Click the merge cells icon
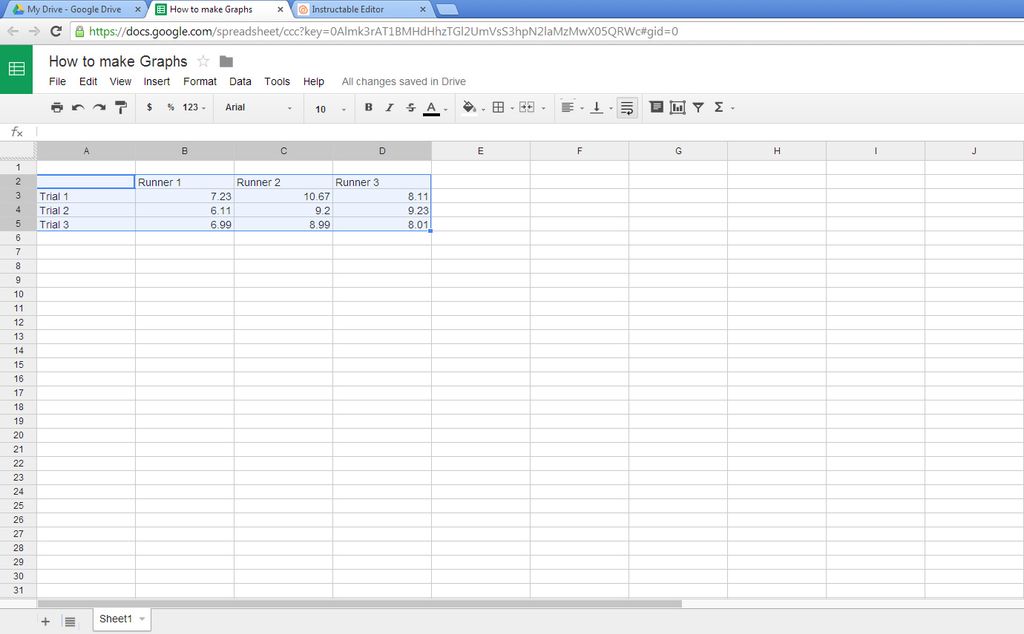1024x634 pixels. (526, 107)
